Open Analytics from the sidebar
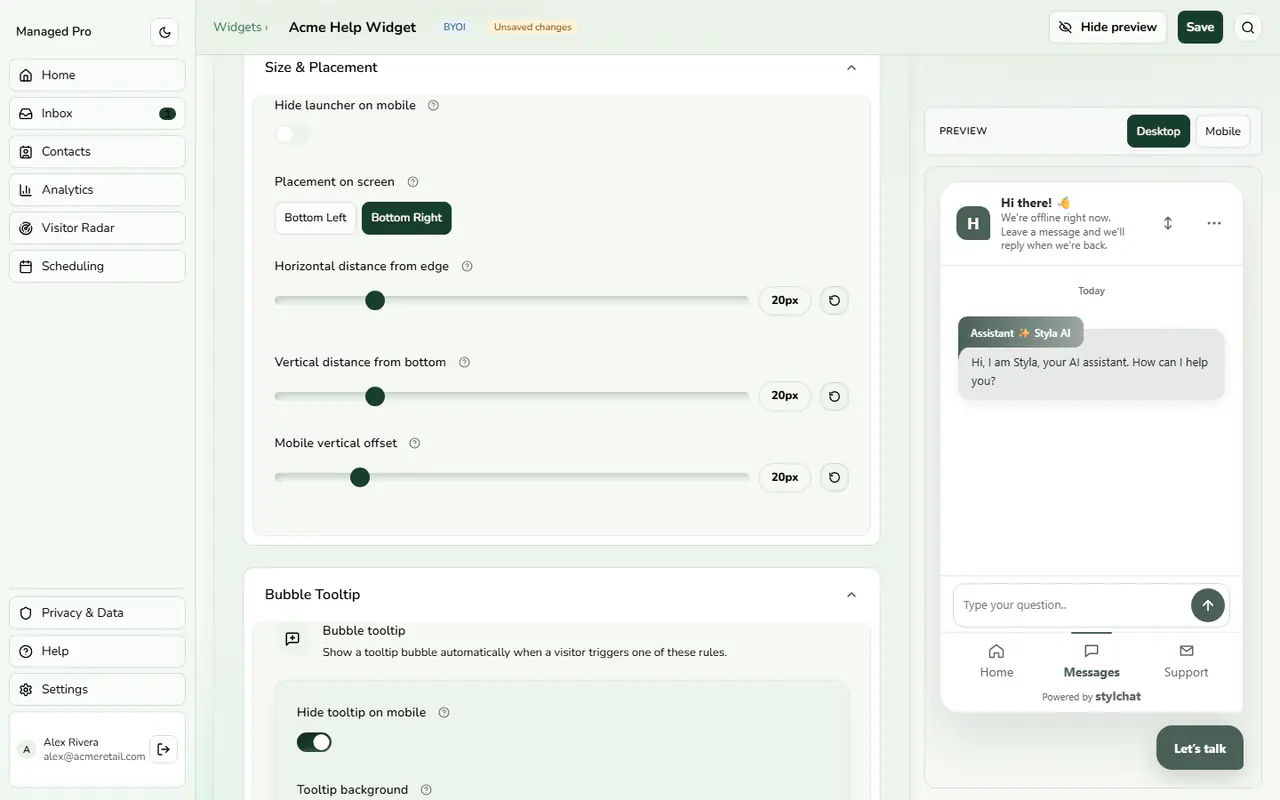Screen dimensions: 1280x800 97,190
